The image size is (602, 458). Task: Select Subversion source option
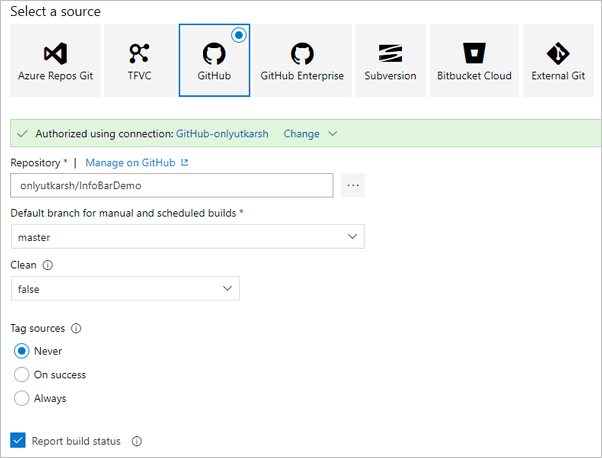click(x=390, y=61)
